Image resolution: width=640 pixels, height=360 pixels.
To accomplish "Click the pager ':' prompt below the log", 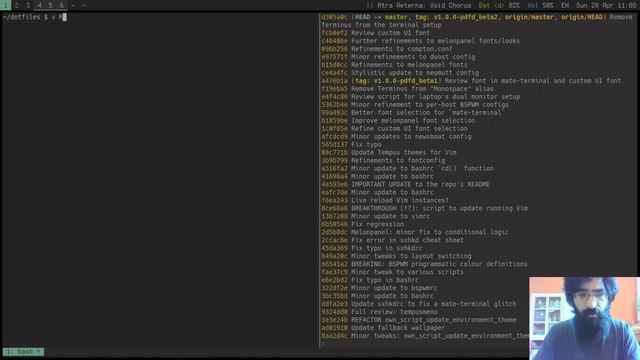I will coord(323,344).
